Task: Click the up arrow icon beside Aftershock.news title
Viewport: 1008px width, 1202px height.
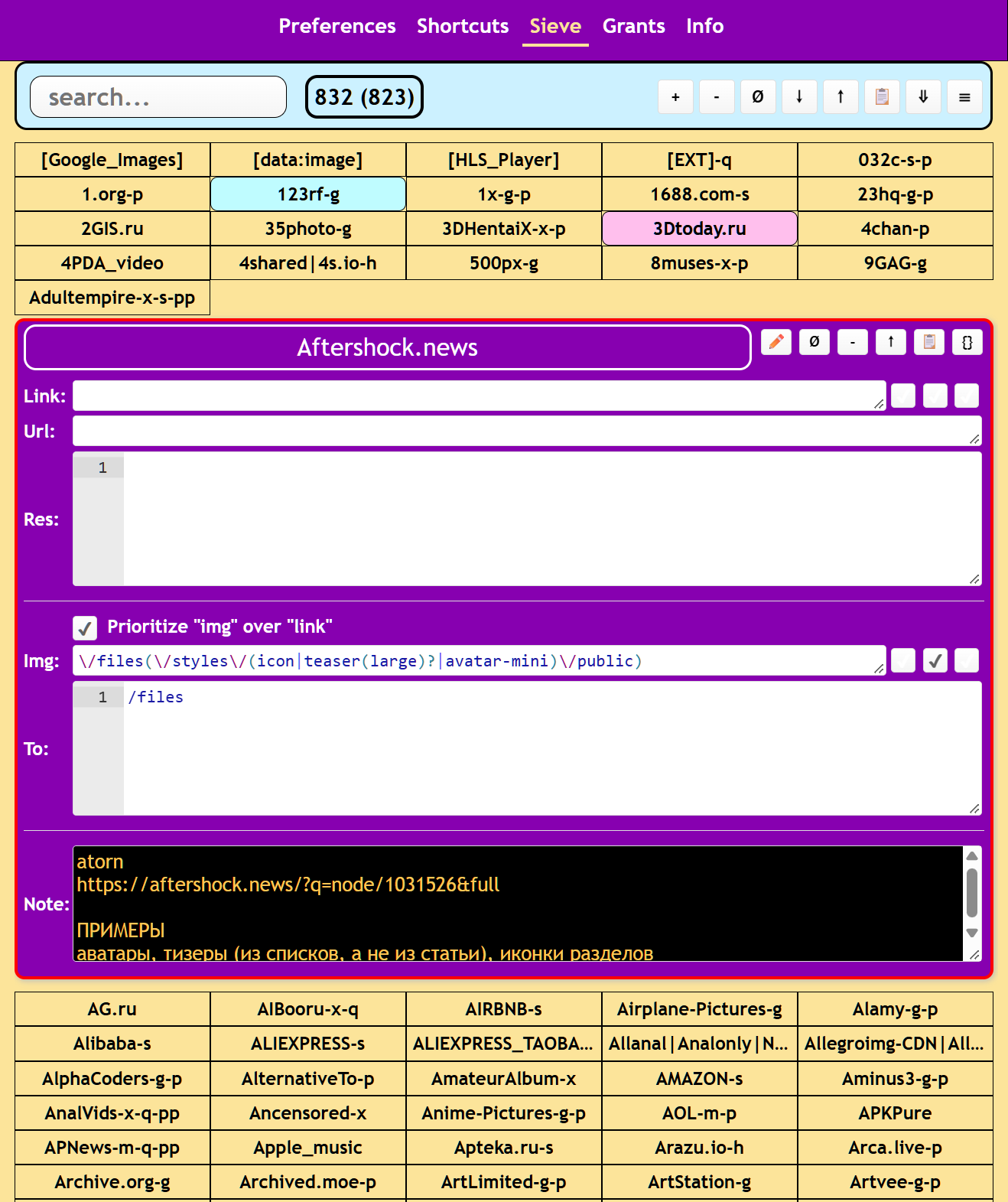Action: click(x=891, y=342)
